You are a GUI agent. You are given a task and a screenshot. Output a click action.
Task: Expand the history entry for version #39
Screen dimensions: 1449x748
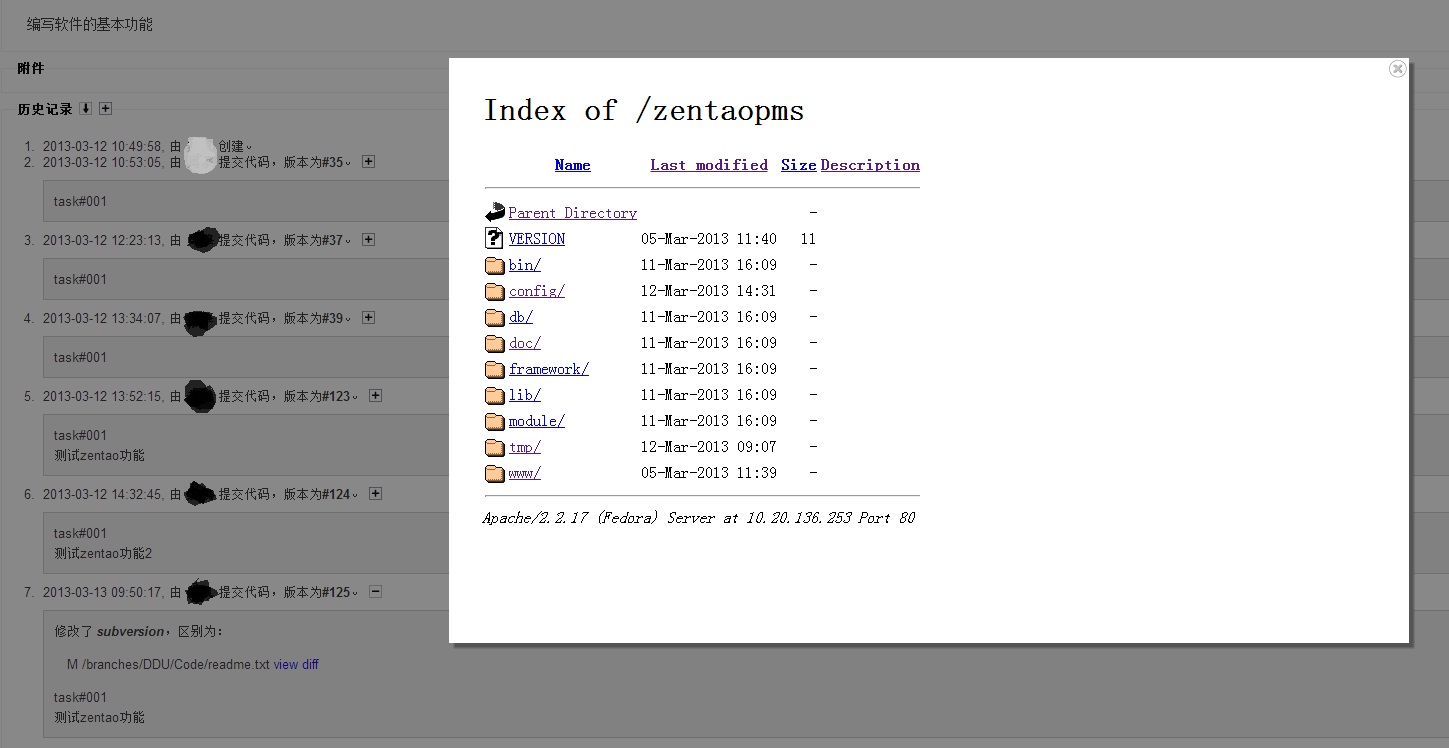pos(368,317)
